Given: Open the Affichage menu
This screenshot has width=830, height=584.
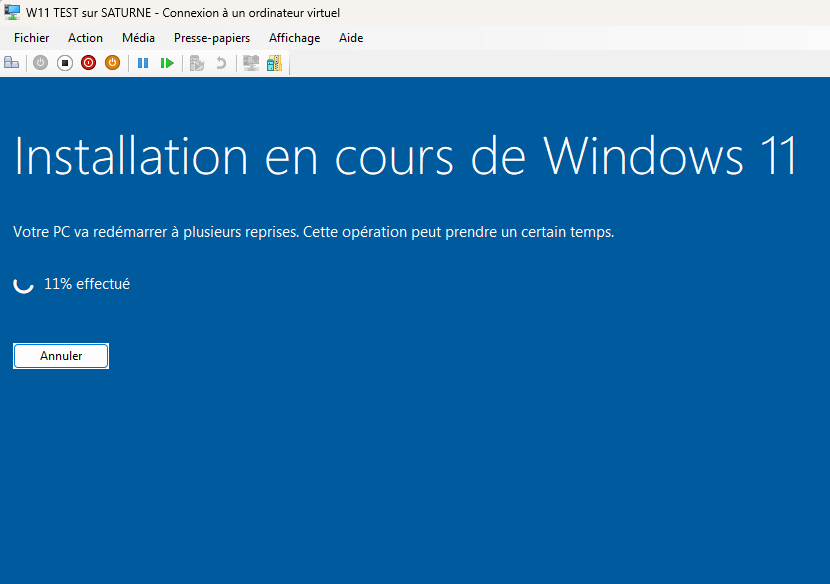Looking at the screenshot, I should point(294,38).
